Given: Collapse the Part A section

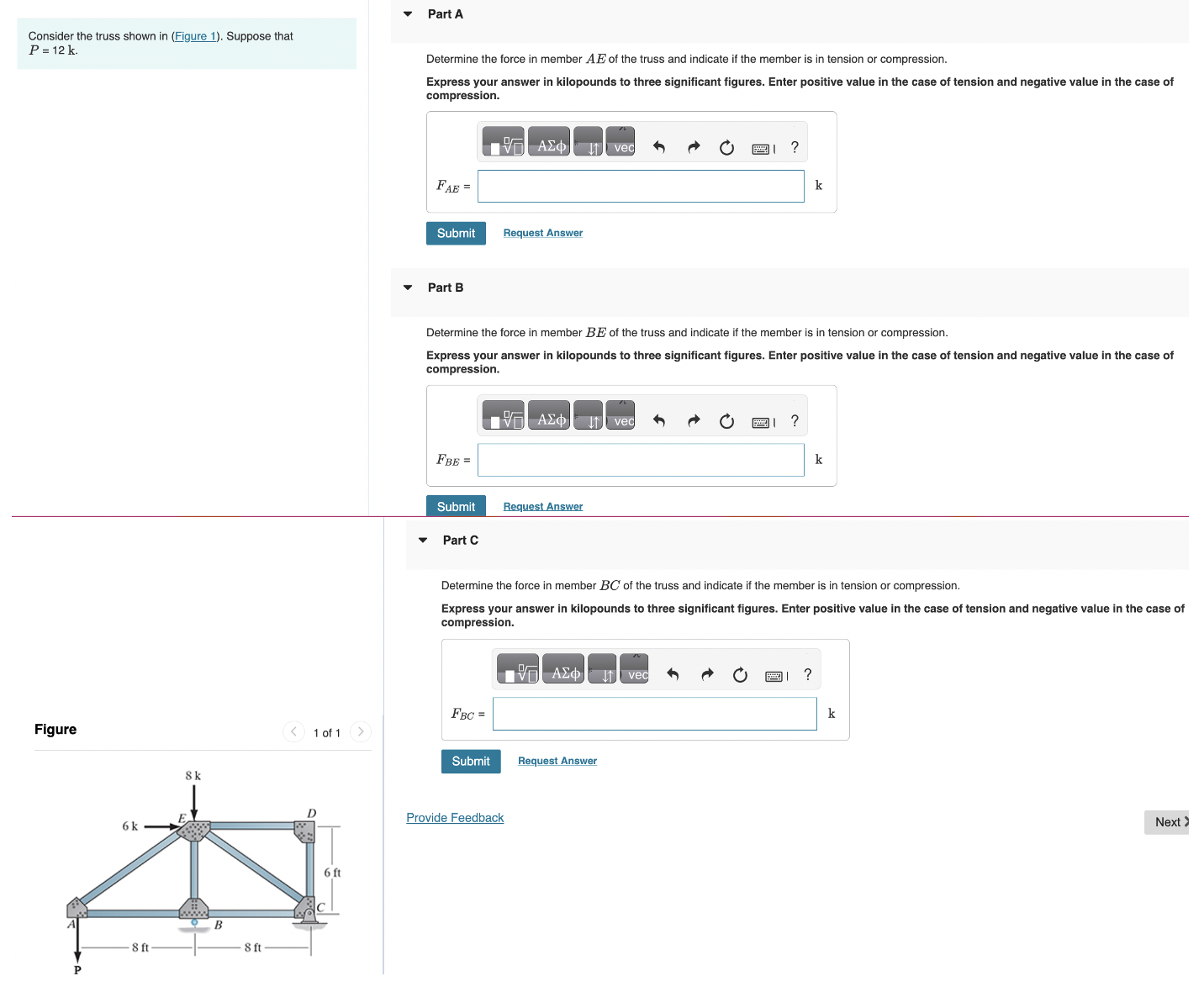Looking at the screenshot, I should 408,14.
